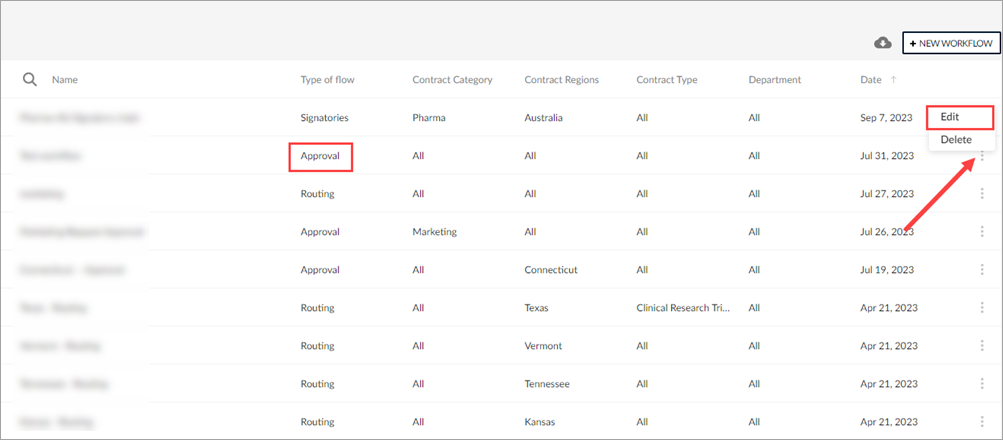
Task: Open the kebab menu for Marketing row
Action: coord(982,232)
